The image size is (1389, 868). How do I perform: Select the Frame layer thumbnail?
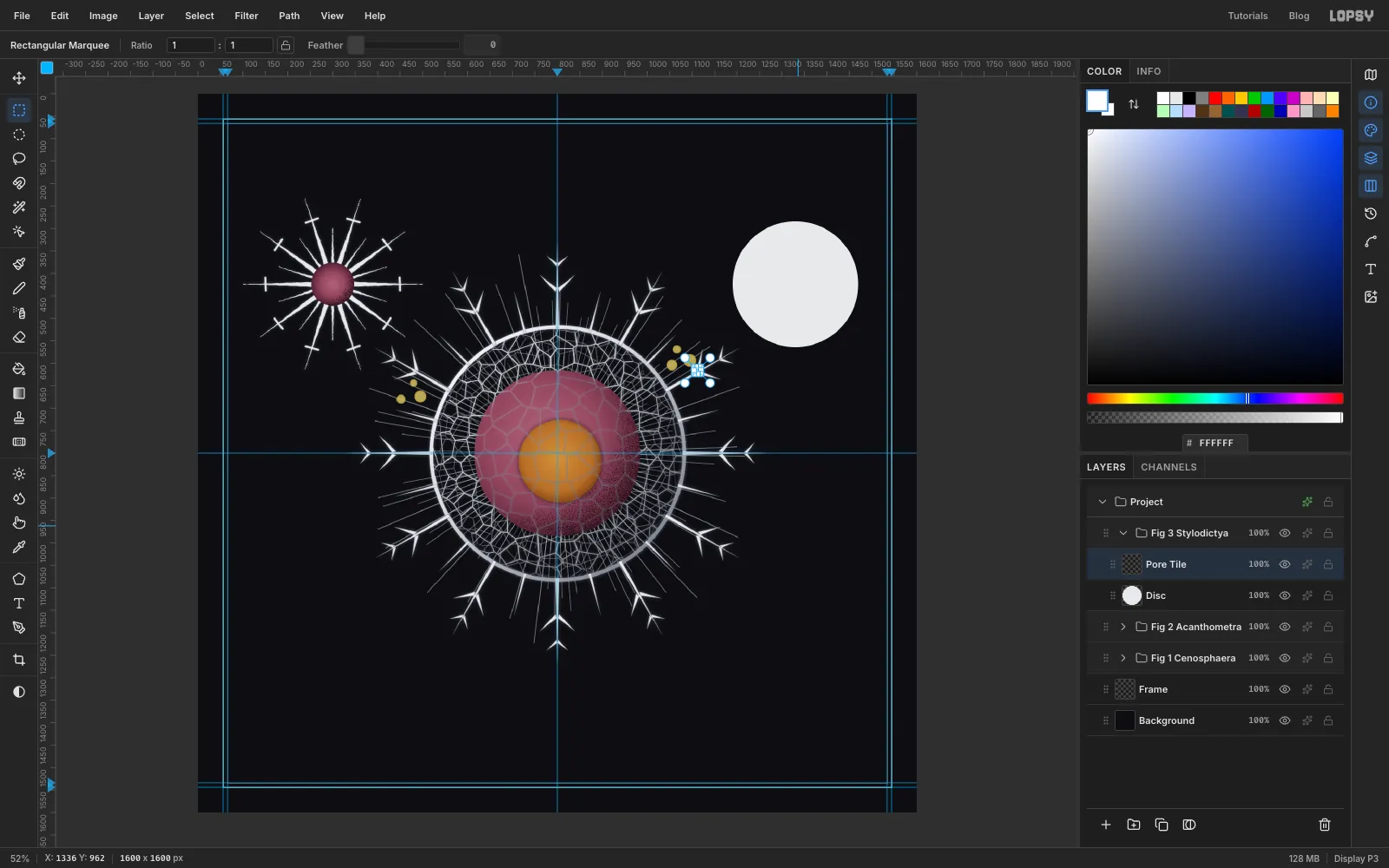pyautogui.click(x=1125, y=689)
